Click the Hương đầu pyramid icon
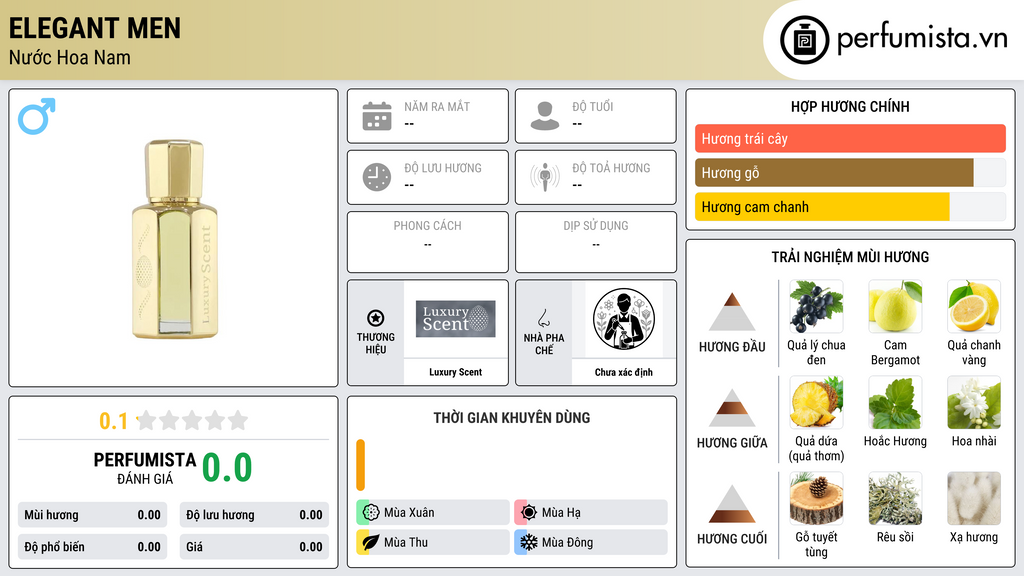 click(732, 312)
